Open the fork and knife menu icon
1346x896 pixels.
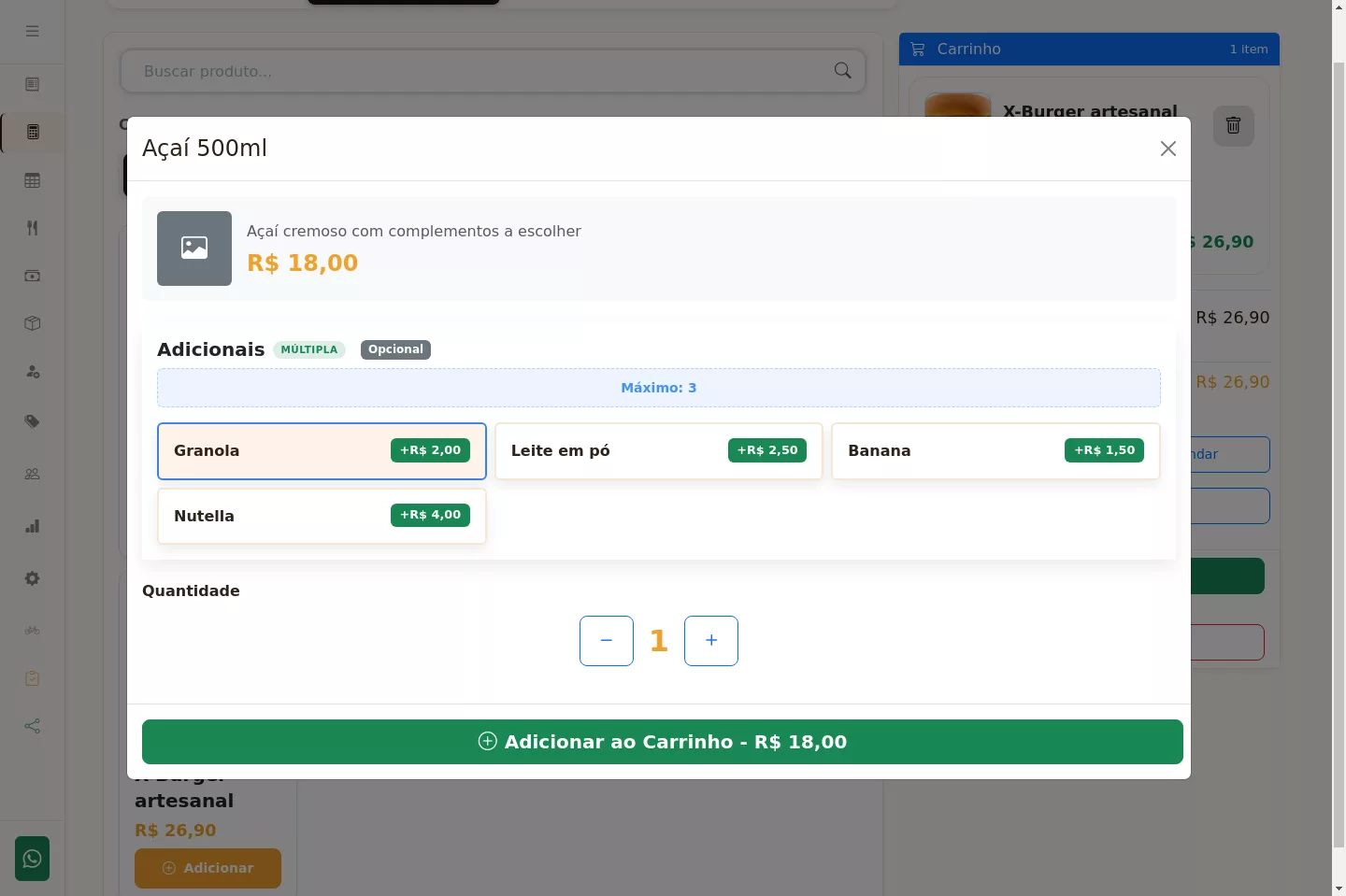point(33,228)
